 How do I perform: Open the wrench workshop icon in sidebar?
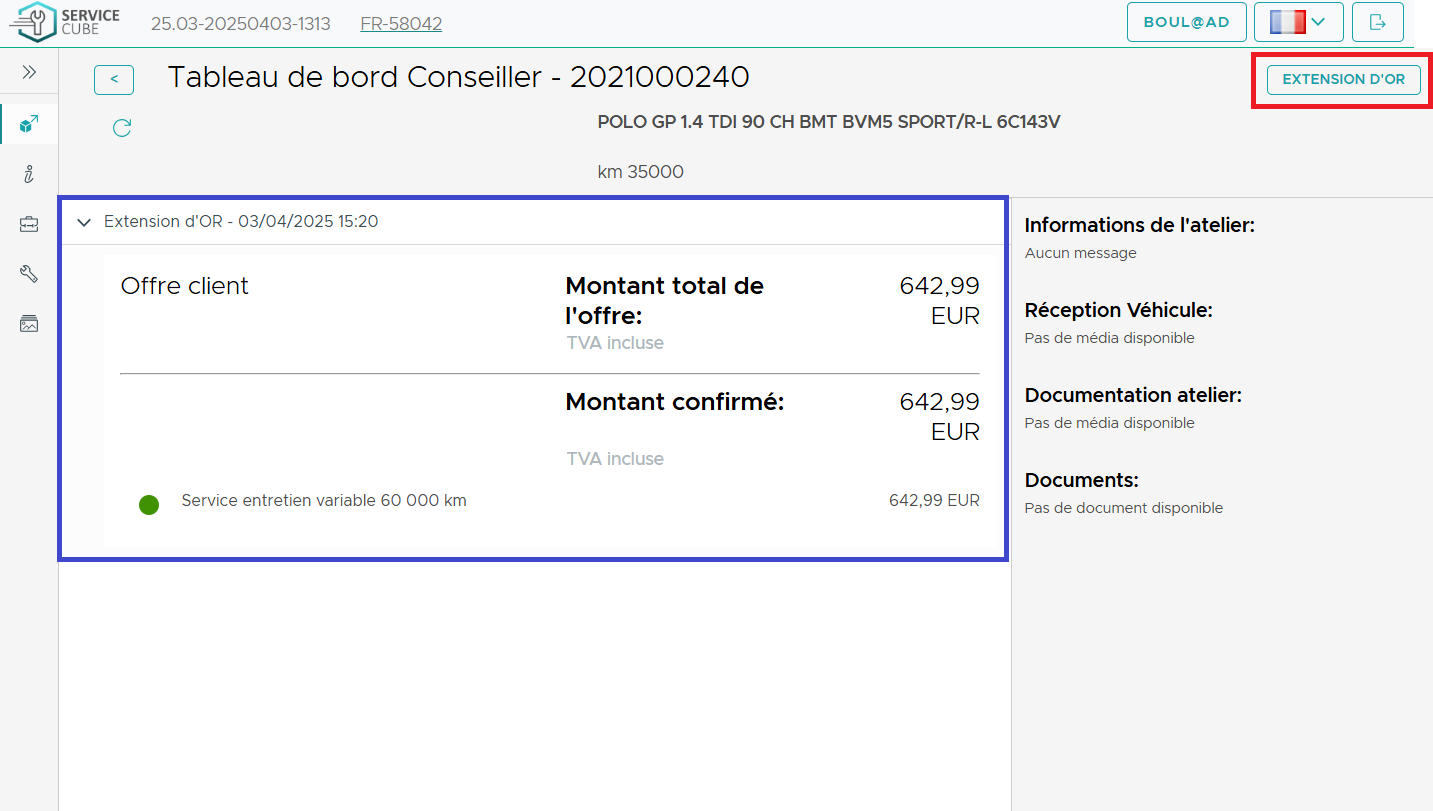tap(29, 274)
